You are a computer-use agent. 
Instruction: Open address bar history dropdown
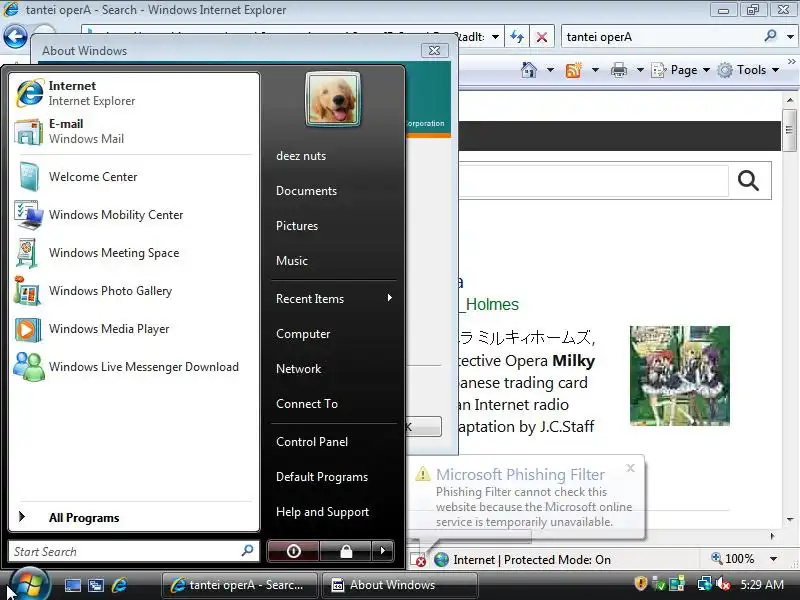coord(495,37)
